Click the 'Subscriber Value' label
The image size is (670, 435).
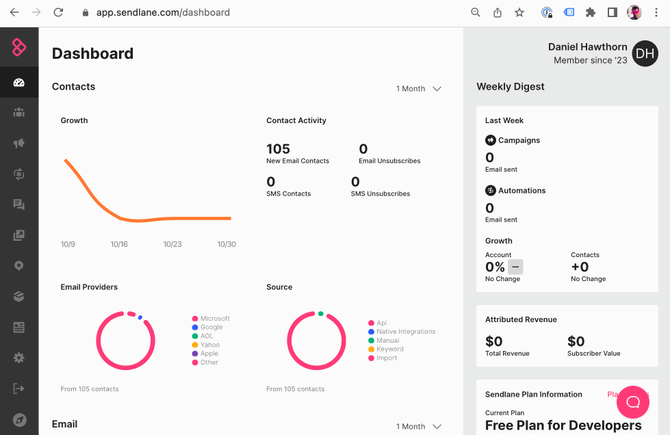click(594, 353)
